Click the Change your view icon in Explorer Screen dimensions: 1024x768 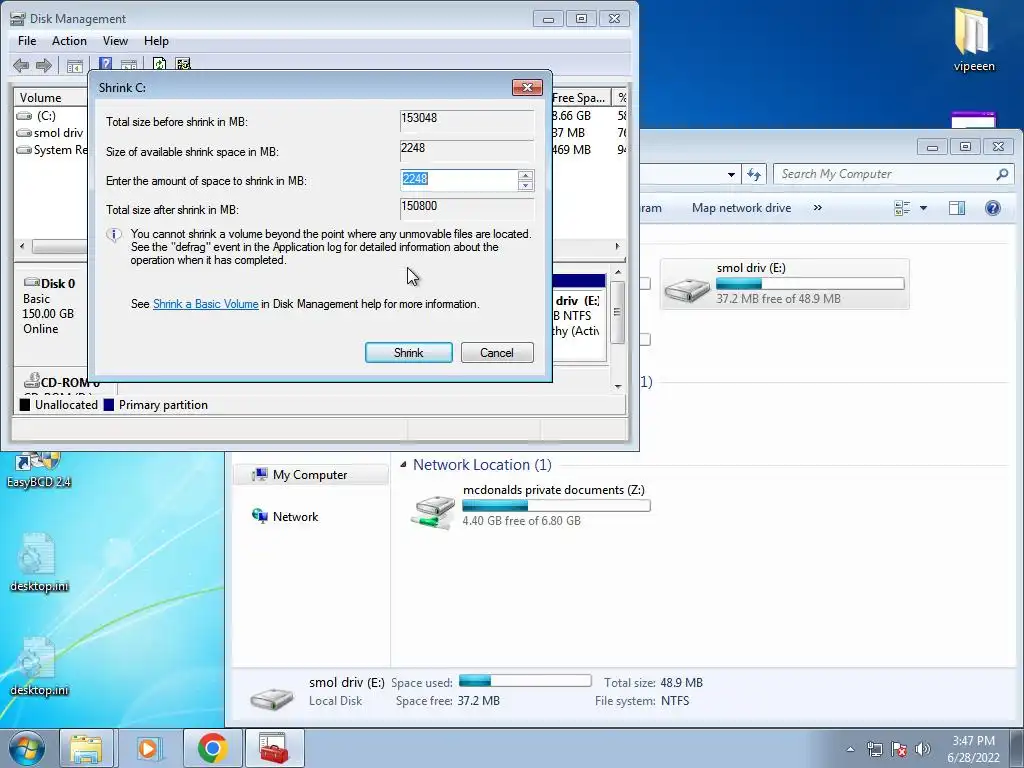pyautogui.click(x=903, y=208)
